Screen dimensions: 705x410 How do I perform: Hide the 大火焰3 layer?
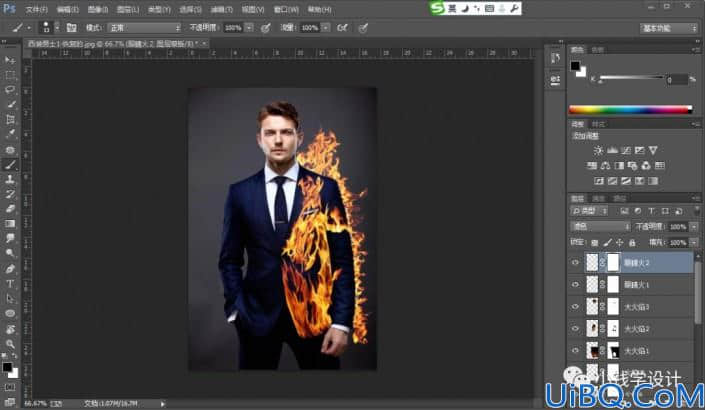point(575,307)
